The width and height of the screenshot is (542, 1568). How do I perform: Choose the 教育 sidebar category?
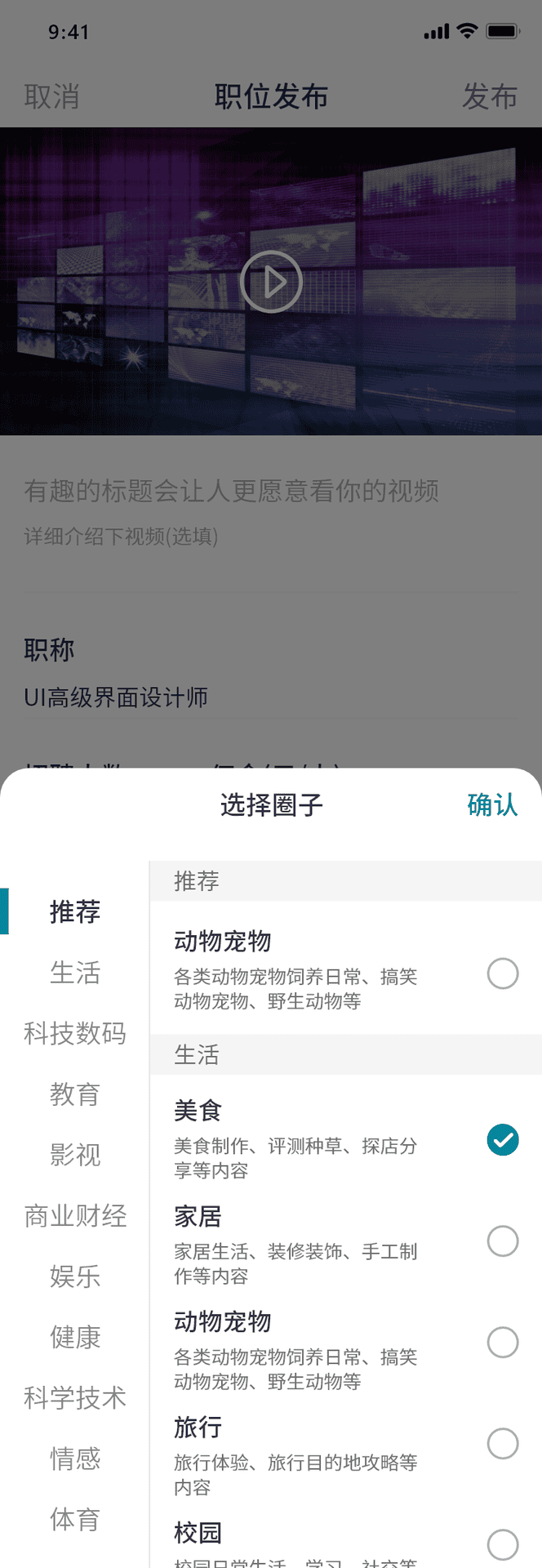coord(75,1094)
